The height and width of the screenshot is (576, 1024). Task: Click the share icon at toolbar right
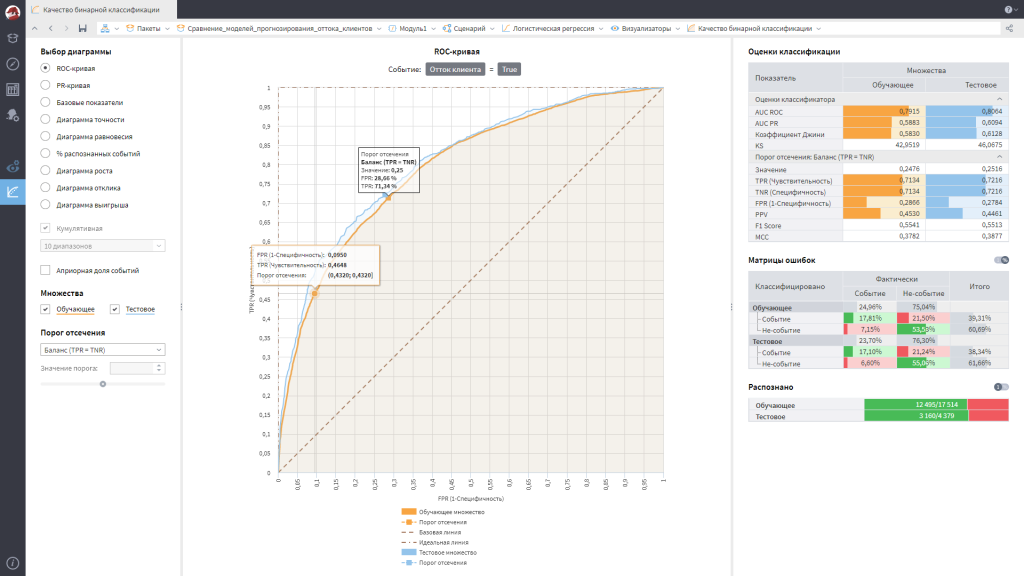[1009, 29]
